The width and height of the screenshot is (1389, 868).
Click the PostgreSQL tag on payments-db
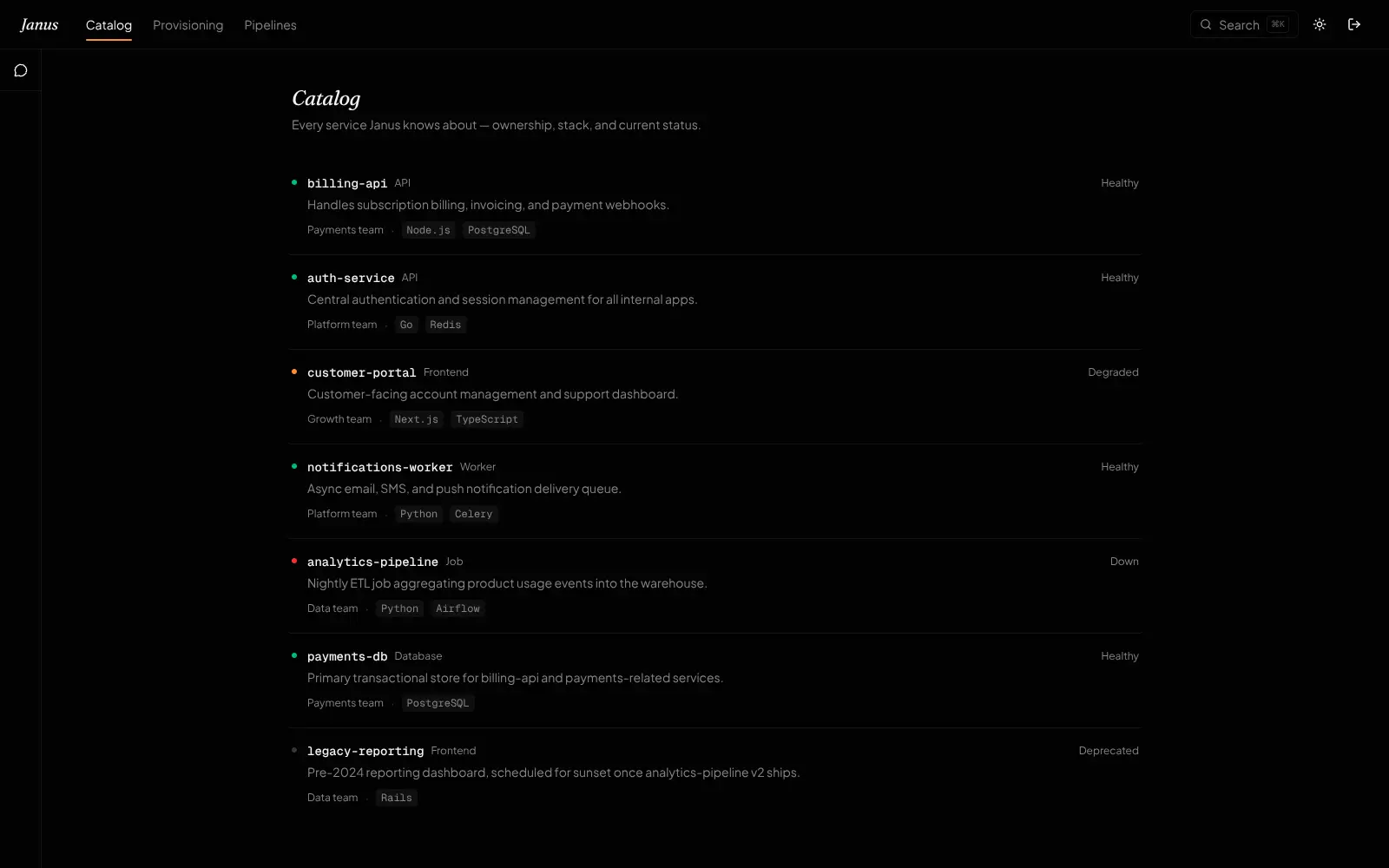(438, 703)
